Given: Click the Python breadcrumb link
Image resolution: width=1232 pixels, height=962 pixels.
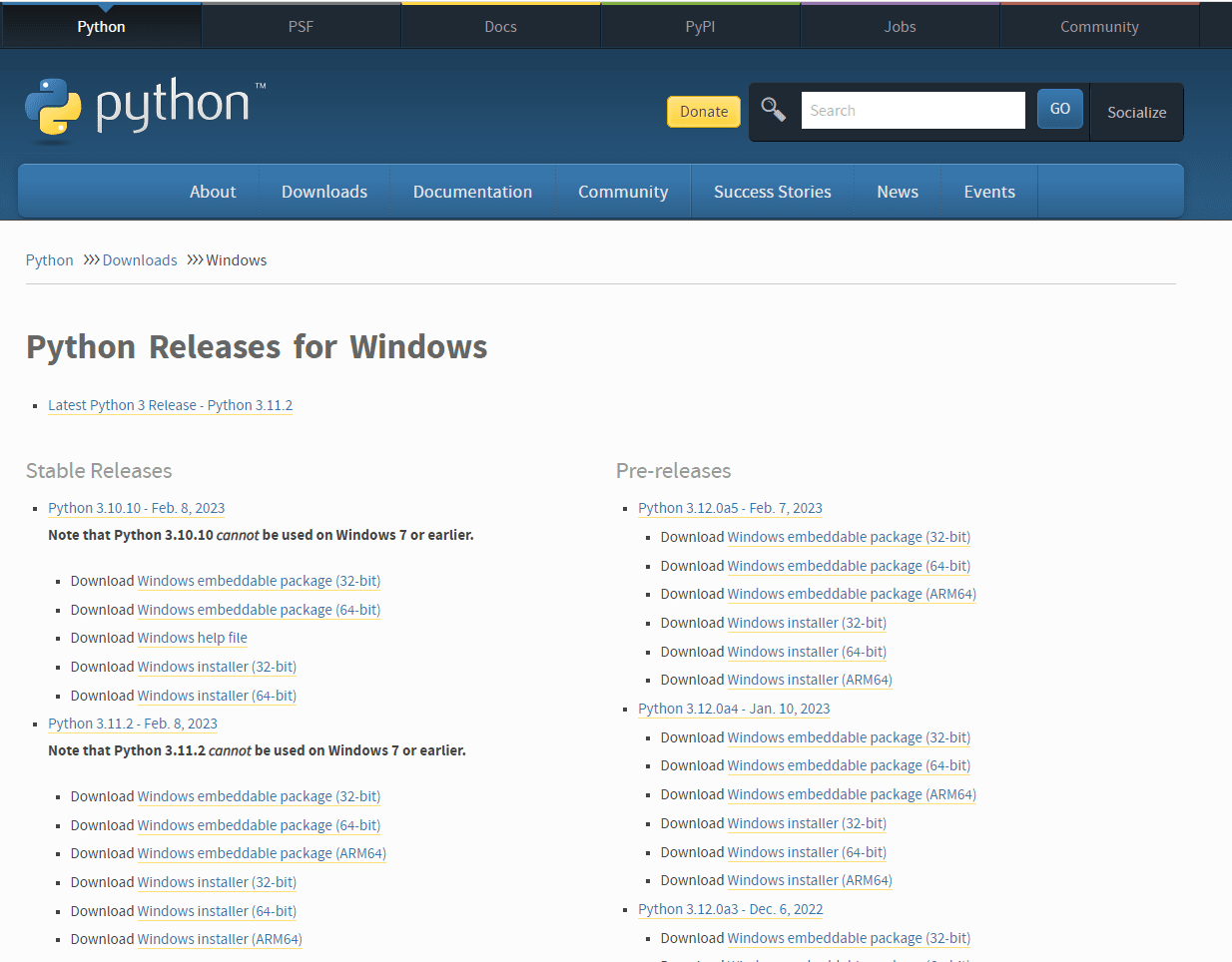Looking at the screenshot, I should pyautogui.click(x=49, y=260).
